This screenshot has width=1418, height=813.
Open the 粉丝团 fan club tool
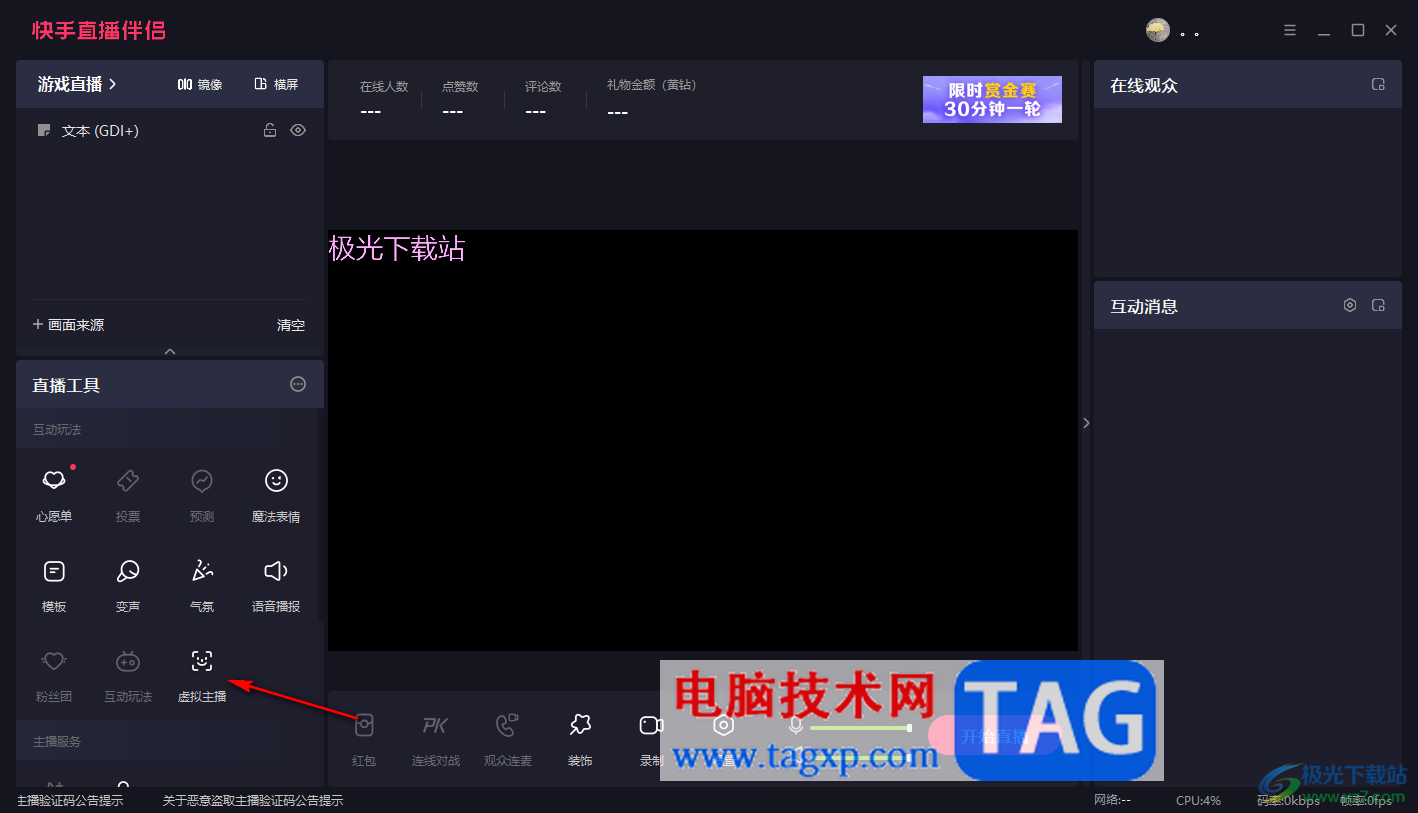pyautogui.click(x=54, y=674)
